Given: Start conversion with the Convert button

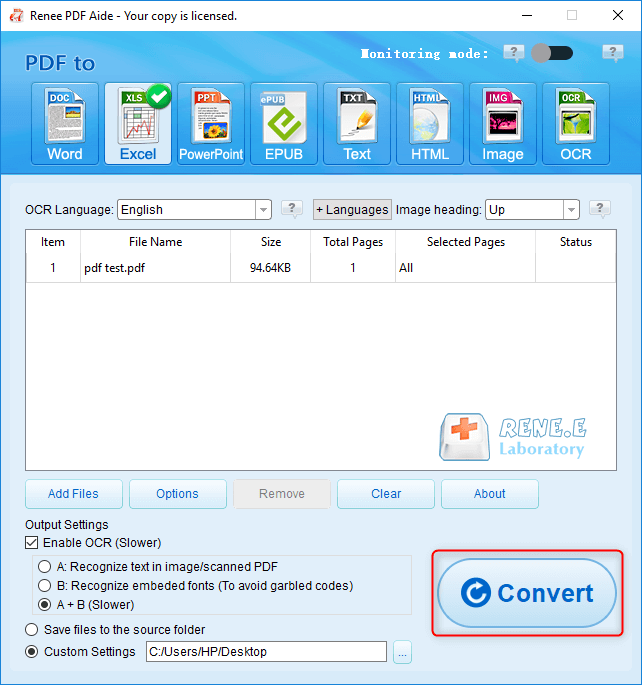Looking at the screenshot, I should pos(527,593).
